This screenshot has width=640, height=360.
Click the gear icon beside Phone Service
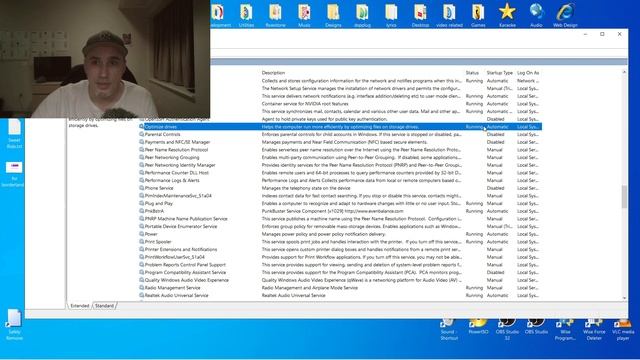point(141,188)
